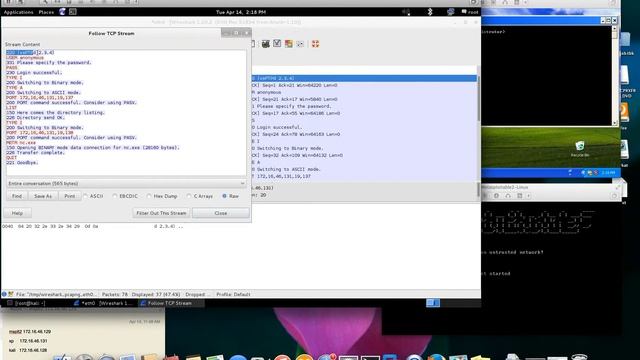Click the network icon in Kali panel
Viewport: 640px width, 360px height.
tap(451, 12)
